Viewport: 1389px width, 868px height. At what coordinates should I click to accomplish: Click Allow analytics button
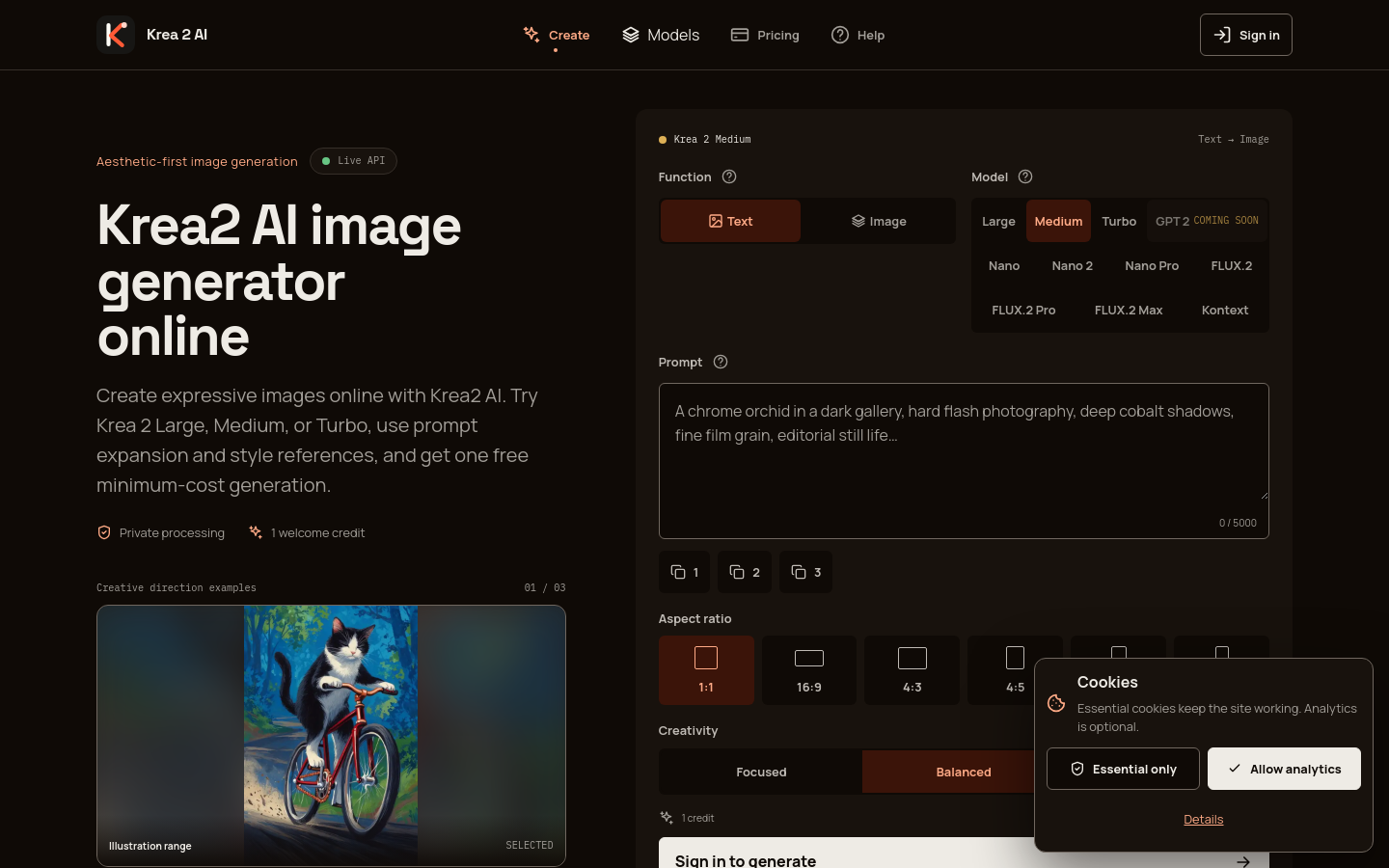[x=1284, y=769]
